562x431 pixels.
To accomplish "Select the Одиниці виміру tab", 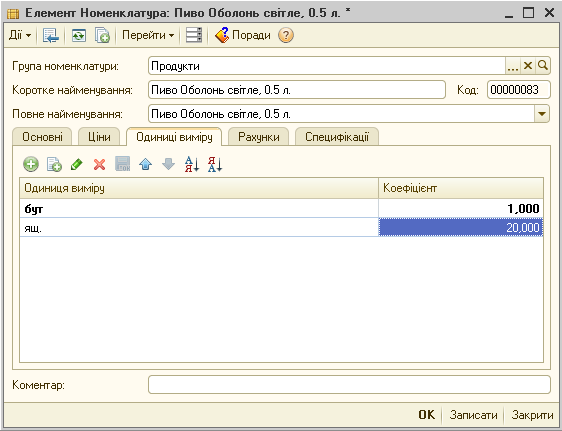I will coord(174,137).
